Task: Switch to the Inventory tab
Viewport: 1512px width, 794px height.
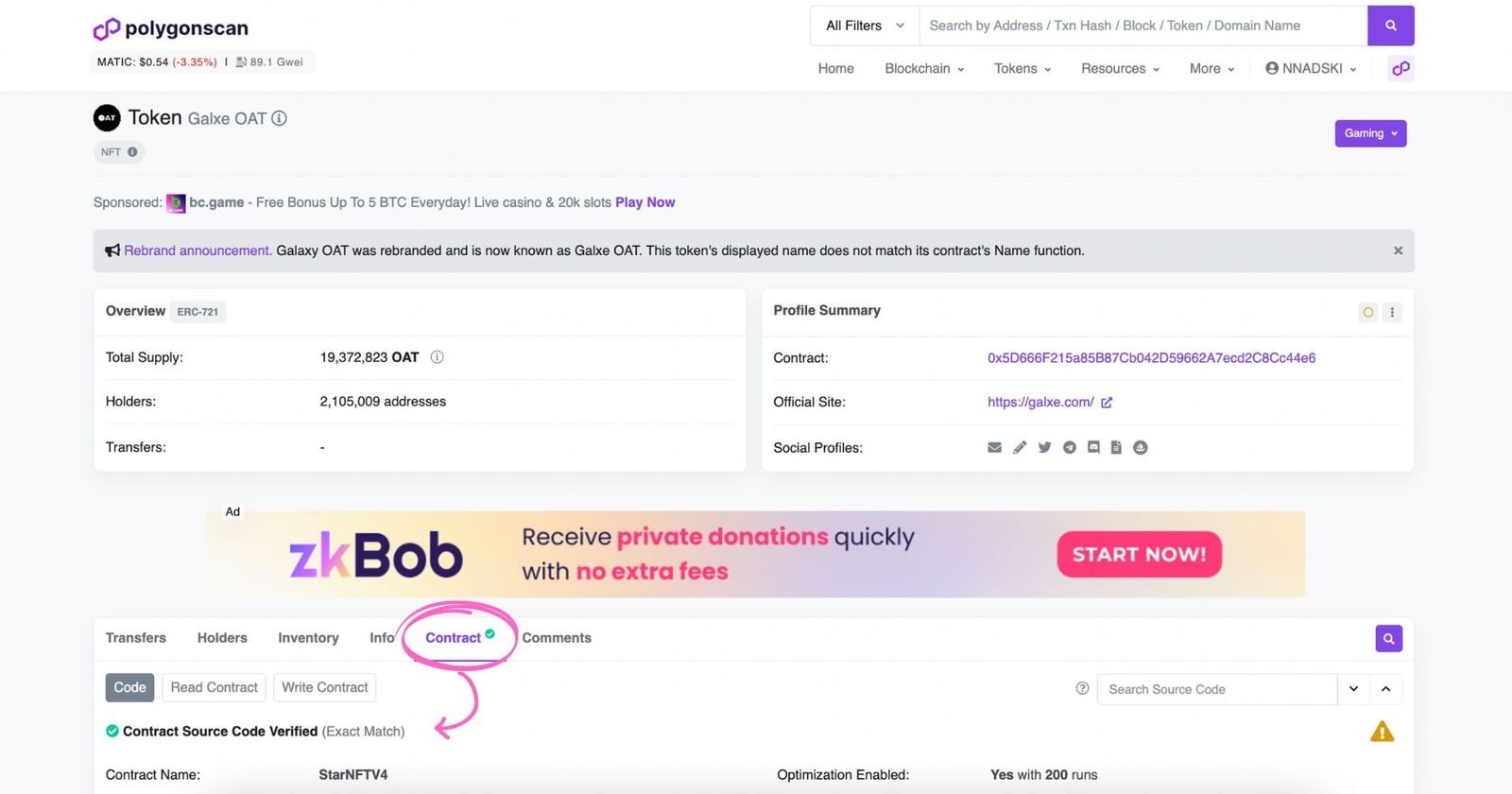Action: 308,638
